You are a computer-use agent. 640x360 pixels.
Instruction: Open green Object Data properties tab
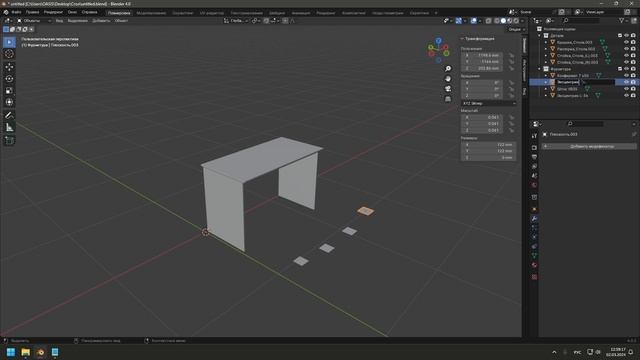(x=534, y=256)
